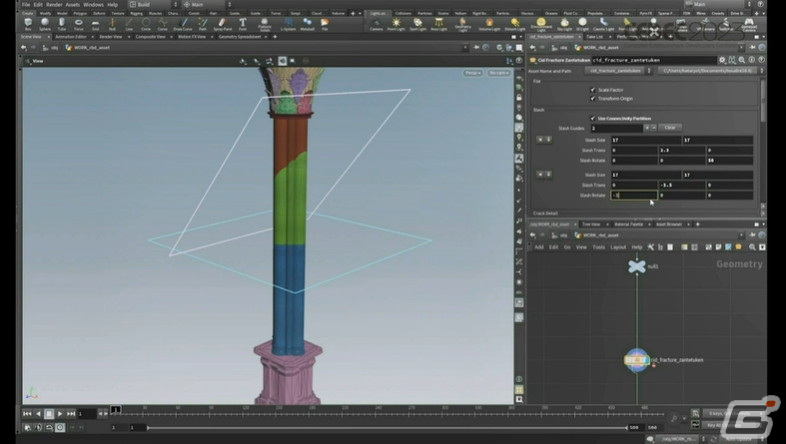Open the No cam viewport dropdown
The width and height of the screenshot is (786, 444).
pyautogui.click(x=498, y=73)
